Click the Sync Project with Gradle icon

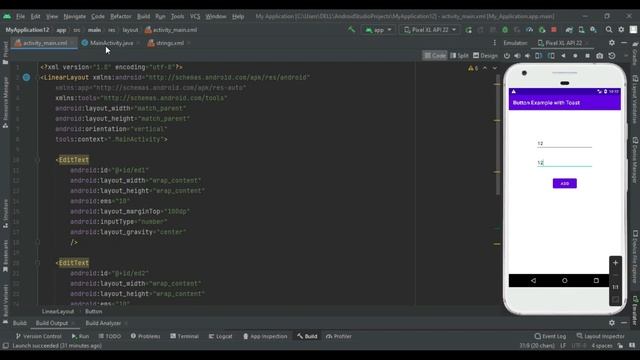(569, 30)
